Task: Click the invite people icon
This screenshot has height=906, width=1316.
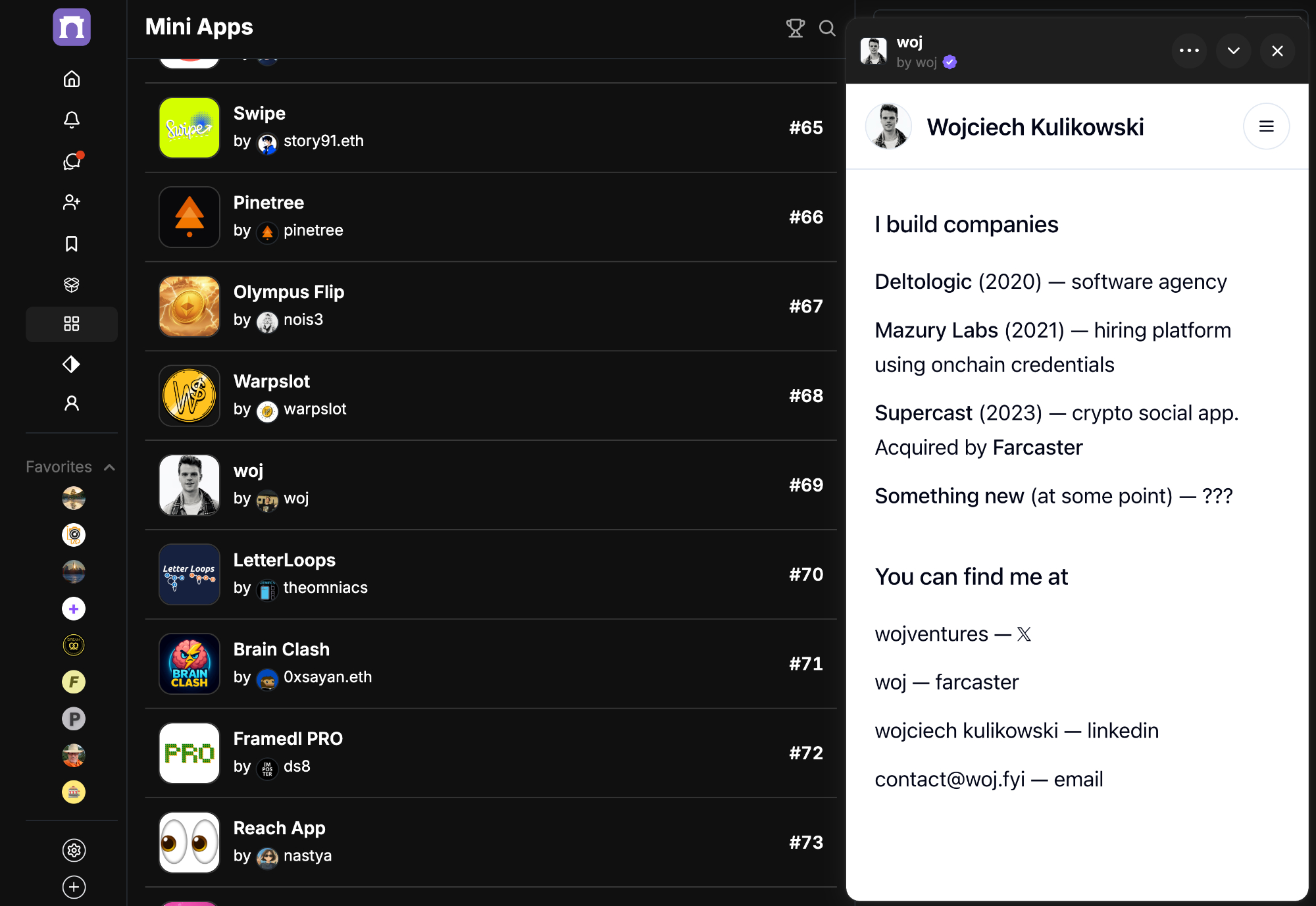Action: pyautogui.click(x=72, y=202)
